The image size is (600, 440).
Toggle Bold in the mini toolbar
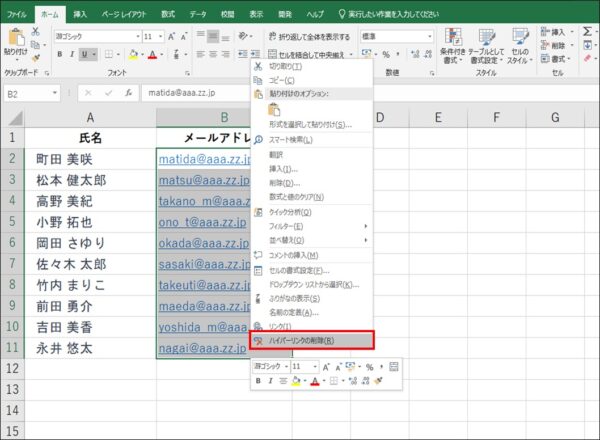point(258,381)
